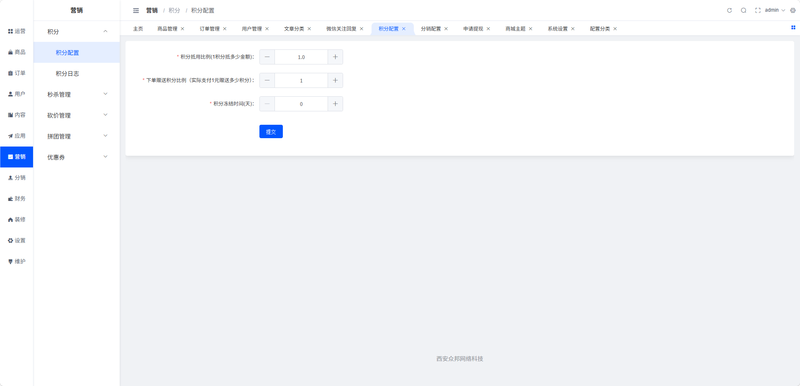Screen dimensions: 800x386
Task: Switch to the 商品管理 tab
Action: click(167, 29)
